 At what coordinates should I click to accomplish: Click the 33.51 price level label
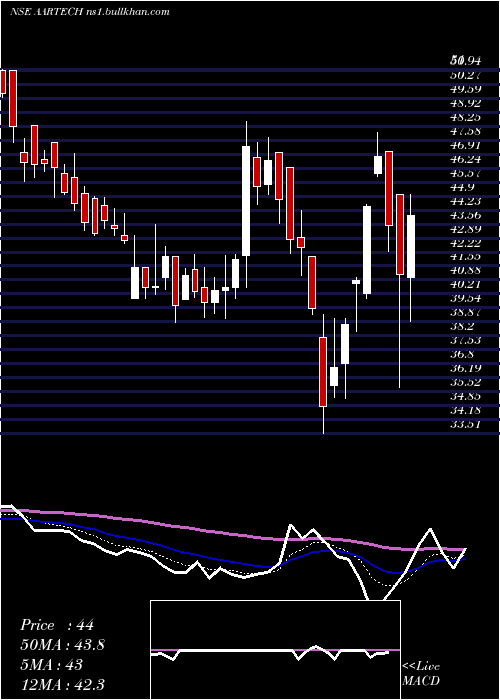pos(465,425)
